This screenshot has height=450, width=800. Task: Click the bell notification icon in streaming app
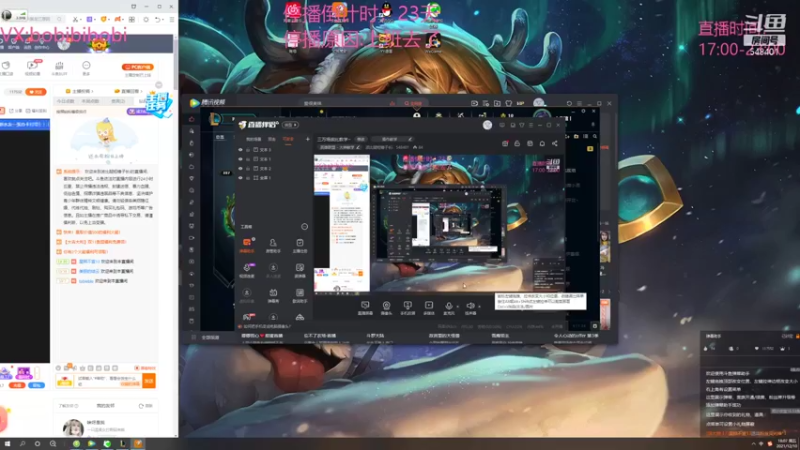(542, 144)
